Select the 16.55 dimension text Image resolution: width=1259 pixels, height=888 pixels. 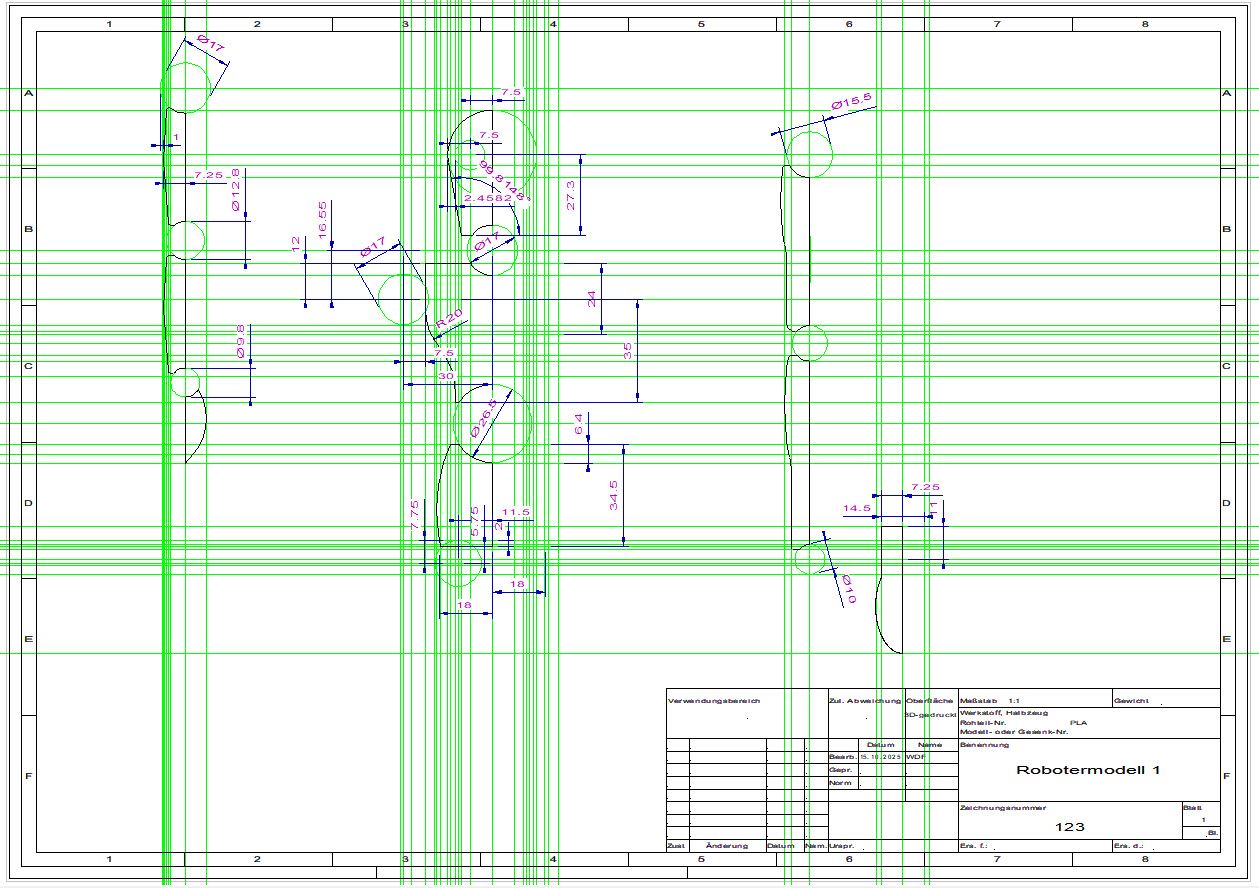322,219
